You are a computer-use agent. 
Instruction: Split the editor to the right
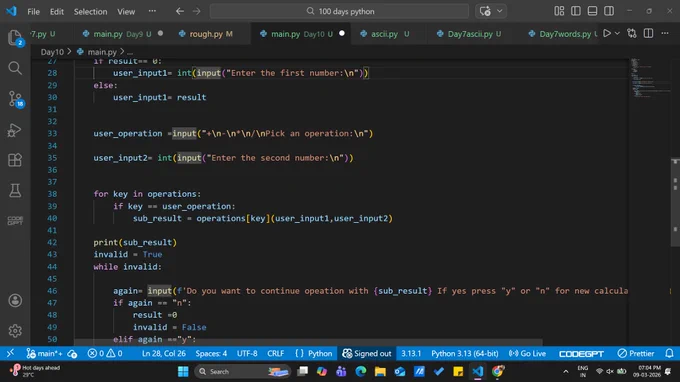(x=648, y=33)
